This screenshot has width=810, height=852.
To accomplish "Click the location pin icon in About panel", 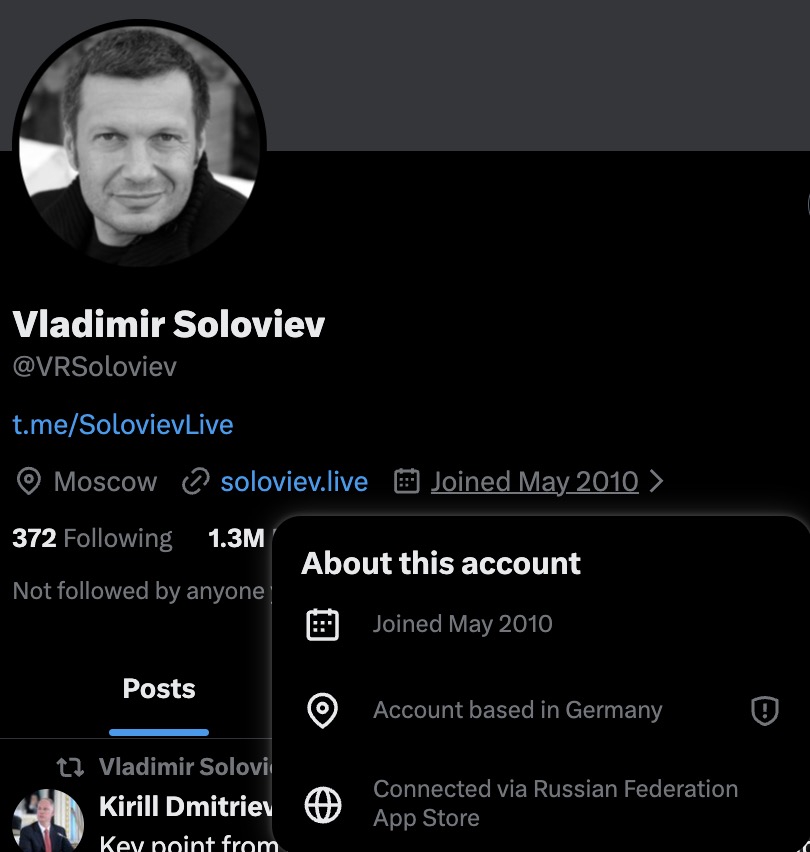I will pos(323,711).
